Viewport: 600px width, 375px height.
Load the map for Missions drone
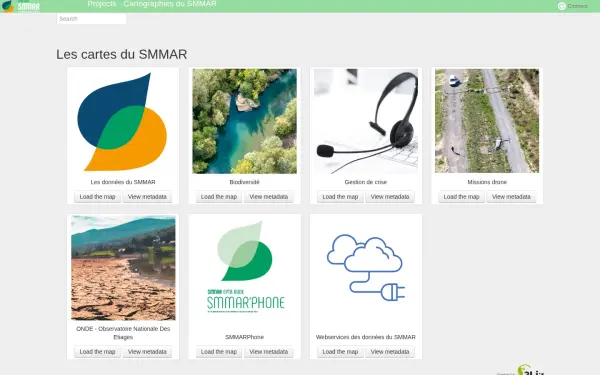(461, 197)
